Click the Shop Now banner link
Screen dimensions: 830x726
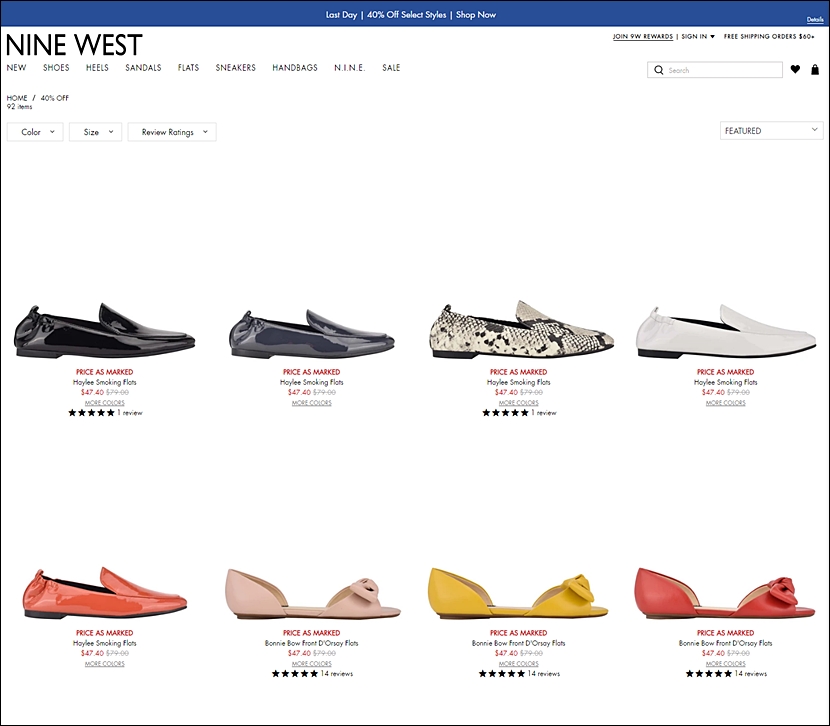[x=476, y=15]
